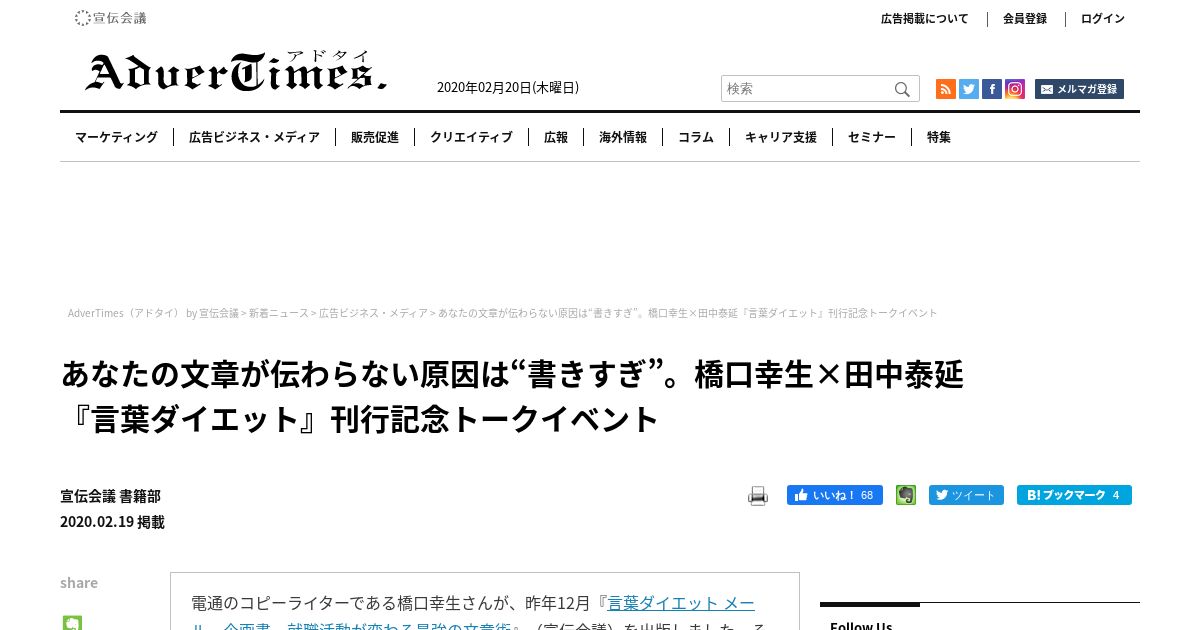Click the RSS feed icon
This screenshot has width=1200, height=630.
[x=945, y=89]
